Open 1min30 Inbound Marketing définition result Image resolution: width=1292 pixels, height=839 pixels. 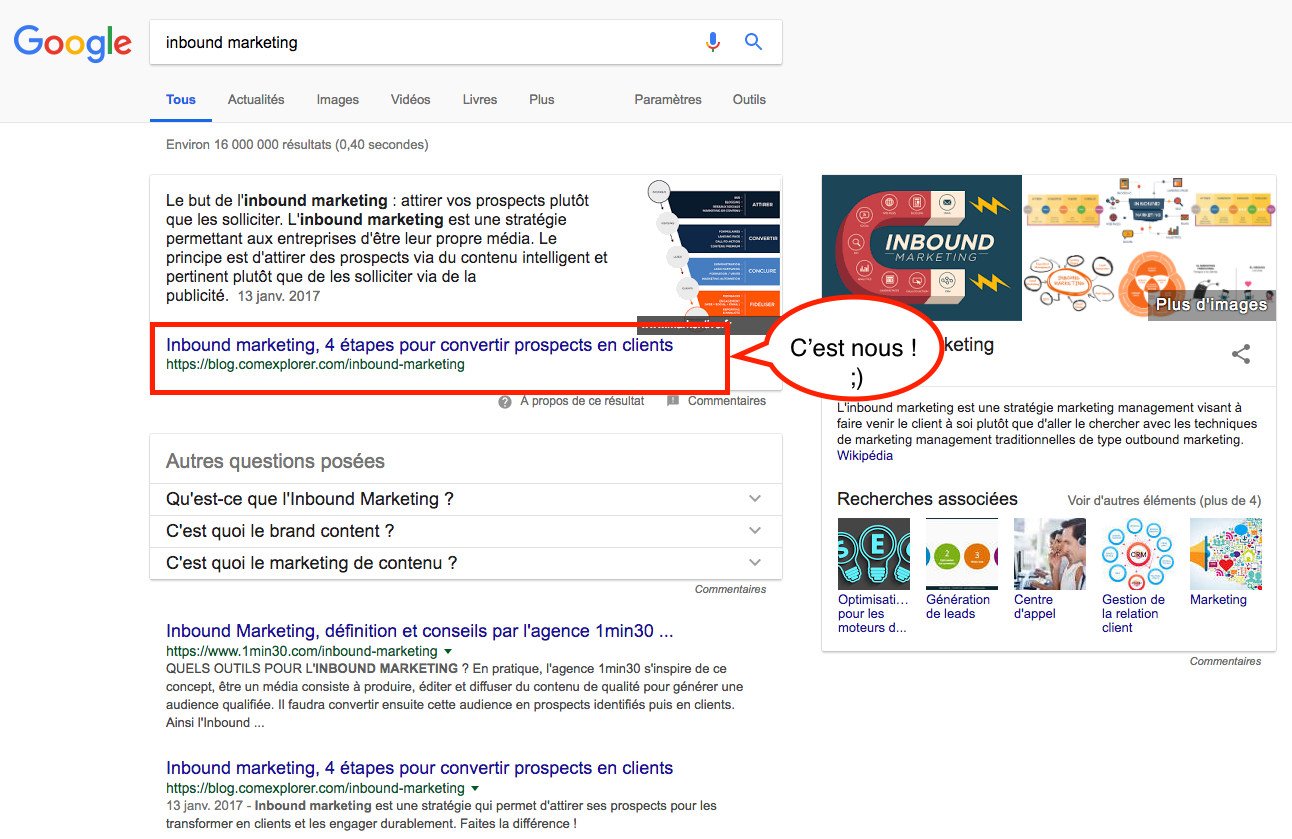pos(419,631)
